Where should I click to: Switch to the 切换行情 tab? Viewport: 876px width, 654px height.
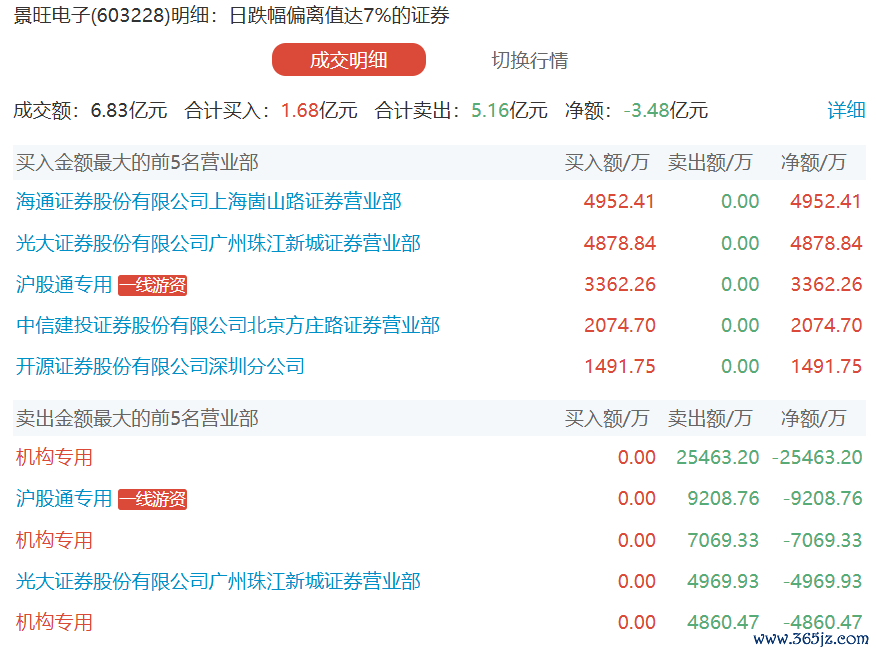coord(530,60)
